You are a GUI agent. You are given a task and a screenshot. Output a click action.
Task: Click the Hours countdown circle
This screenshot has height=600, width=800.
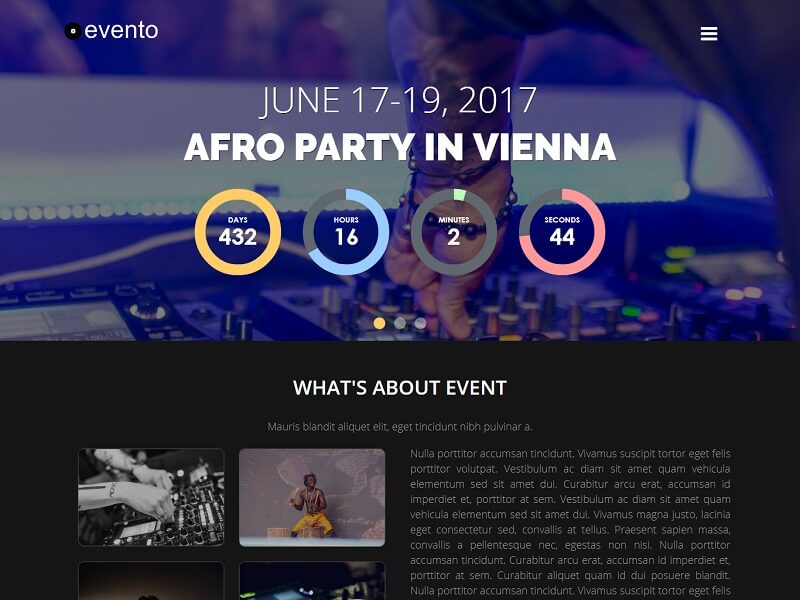click(x=346, y=232)
